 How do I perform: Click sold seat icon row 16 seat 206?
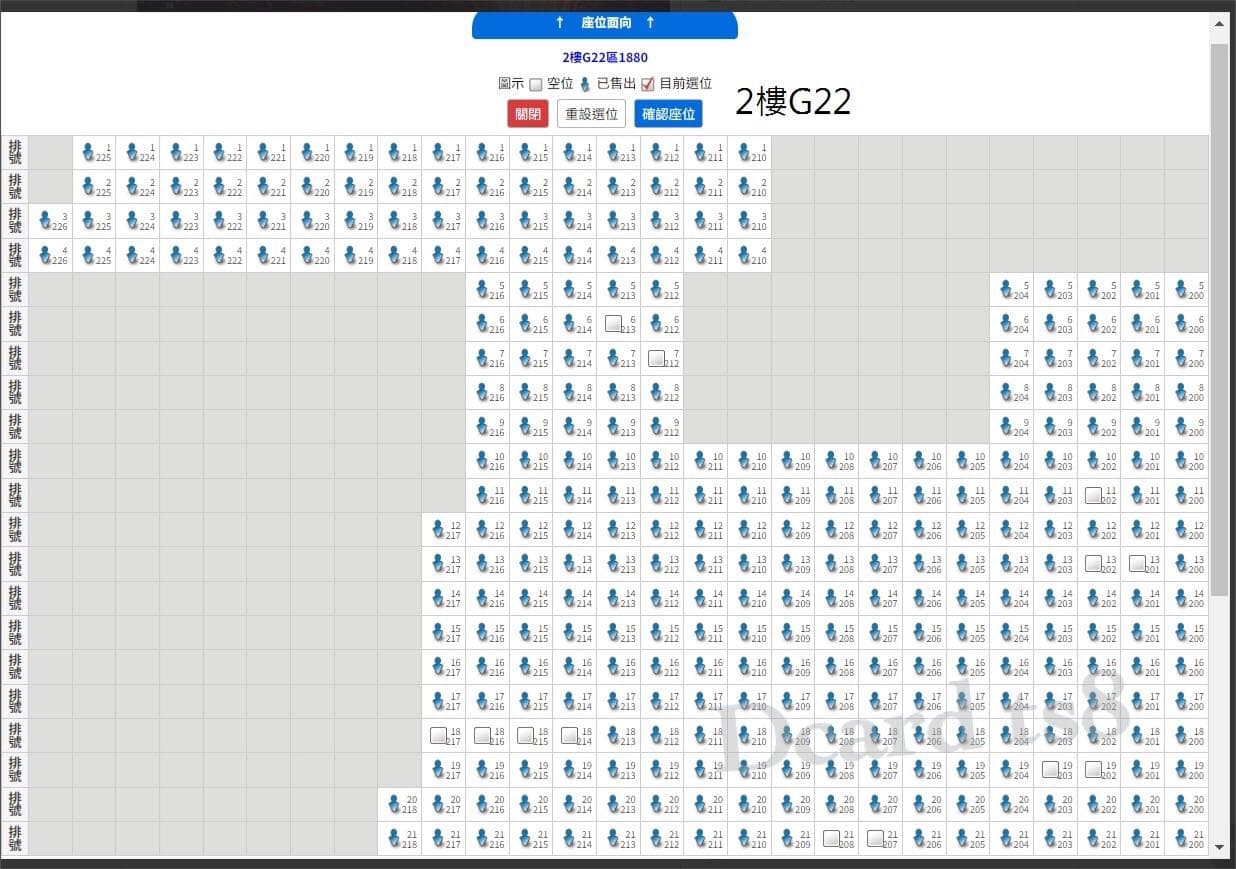click(x=920, y=666)
